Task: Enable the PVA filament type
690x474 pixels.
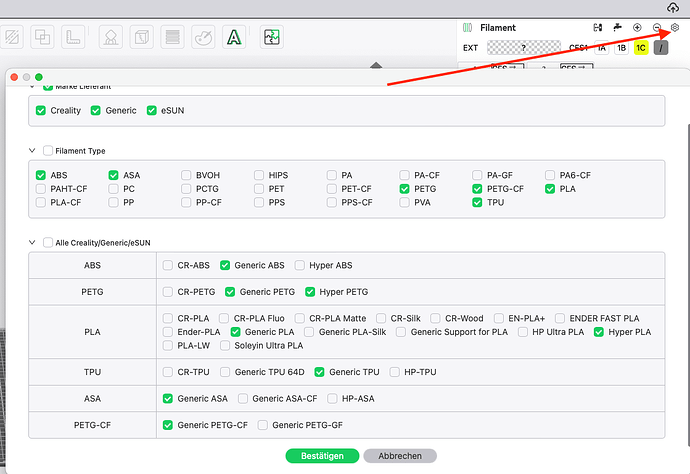Action: click(404, 202)
